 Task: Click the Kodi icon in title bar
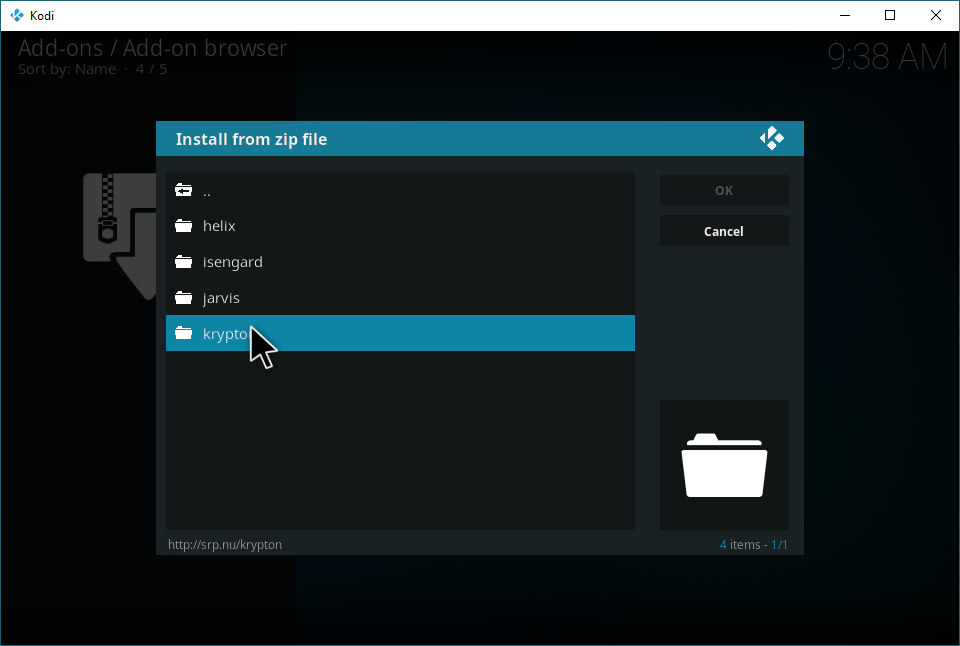17,15
